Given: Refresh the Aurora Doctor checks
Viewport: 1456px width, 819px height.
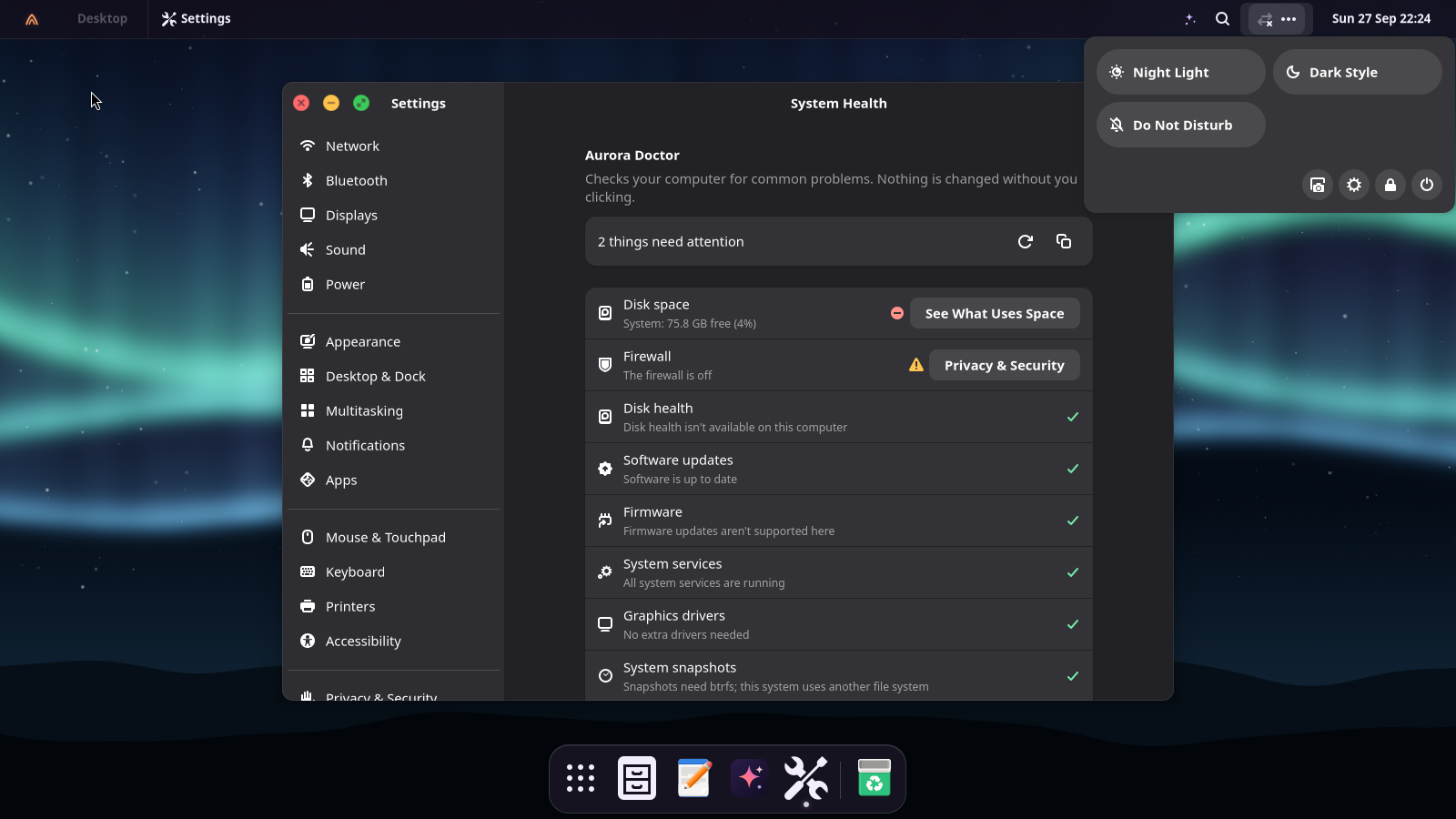Looking at the screenshot, I should coord(1026,241).
